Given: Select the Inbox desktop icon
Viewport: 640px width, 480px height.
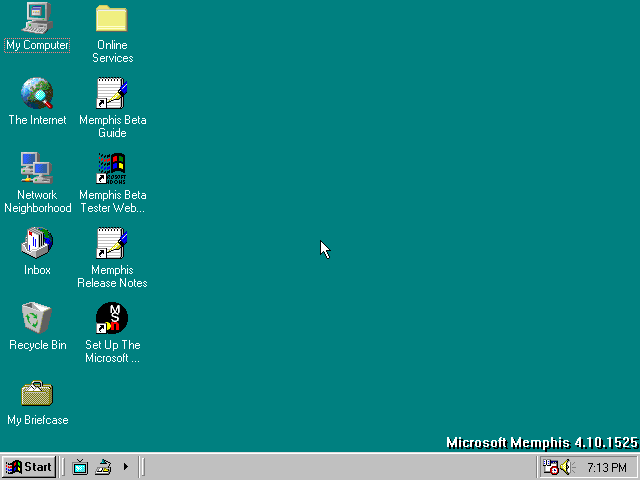Looking at the screenshot, I should point(37,243).
